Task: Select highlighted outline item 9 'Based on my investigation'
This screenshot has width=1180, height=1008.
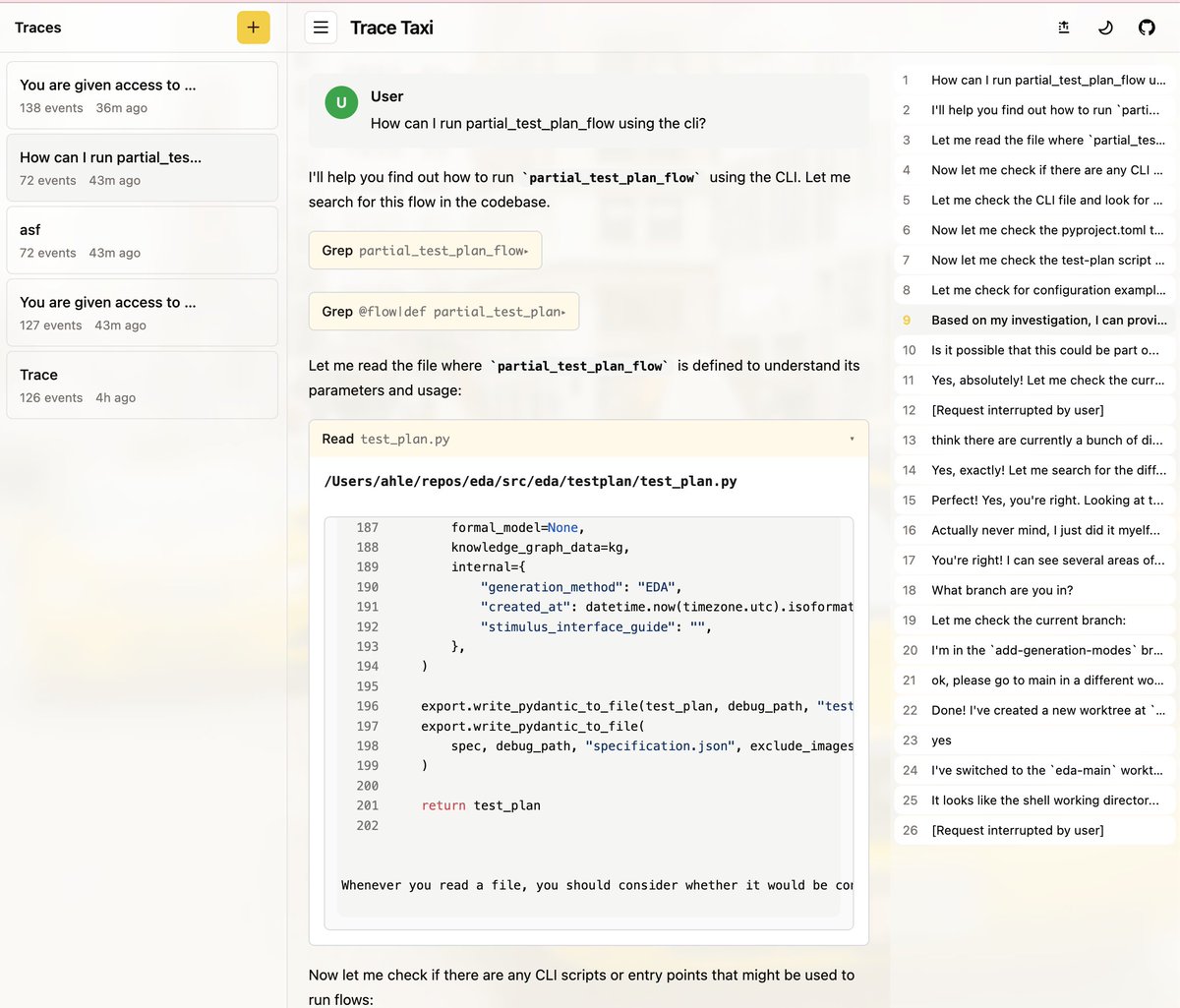Action: 1034,320
